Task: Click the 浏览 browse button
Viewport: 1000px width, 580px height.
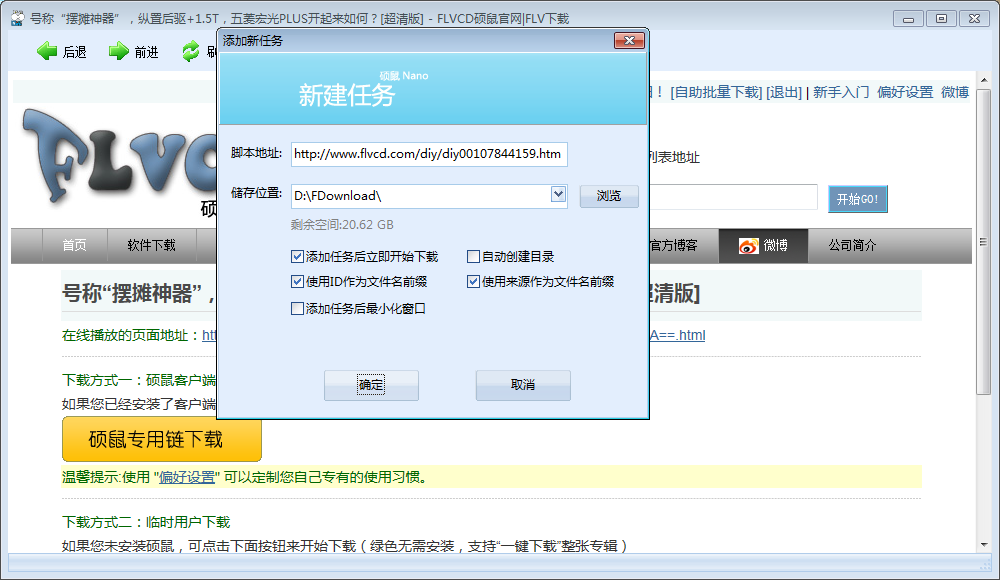Action: point(609,196)
